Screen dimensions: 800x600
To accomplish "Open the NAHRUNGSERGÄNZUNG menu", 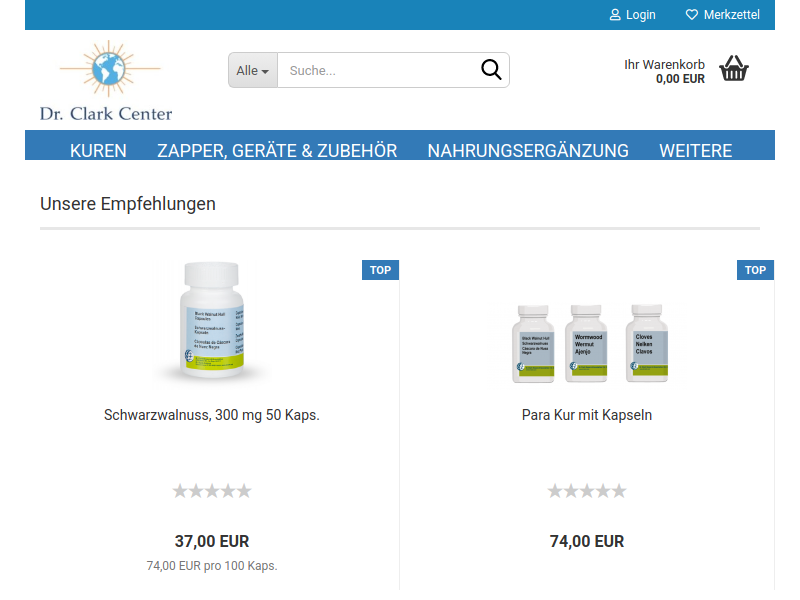I will pyautogui.click(x=528, y=151).
